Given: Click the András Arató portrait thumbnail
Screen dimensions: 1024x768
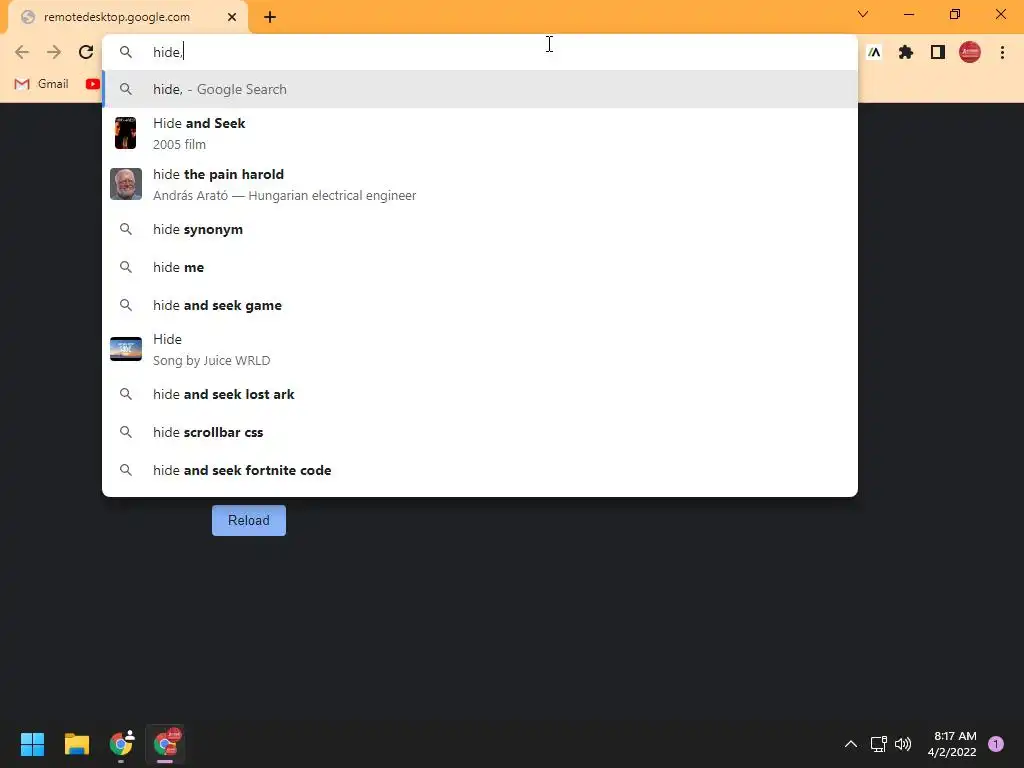Looking at the screenshot, I should click(x=125, y=184).
